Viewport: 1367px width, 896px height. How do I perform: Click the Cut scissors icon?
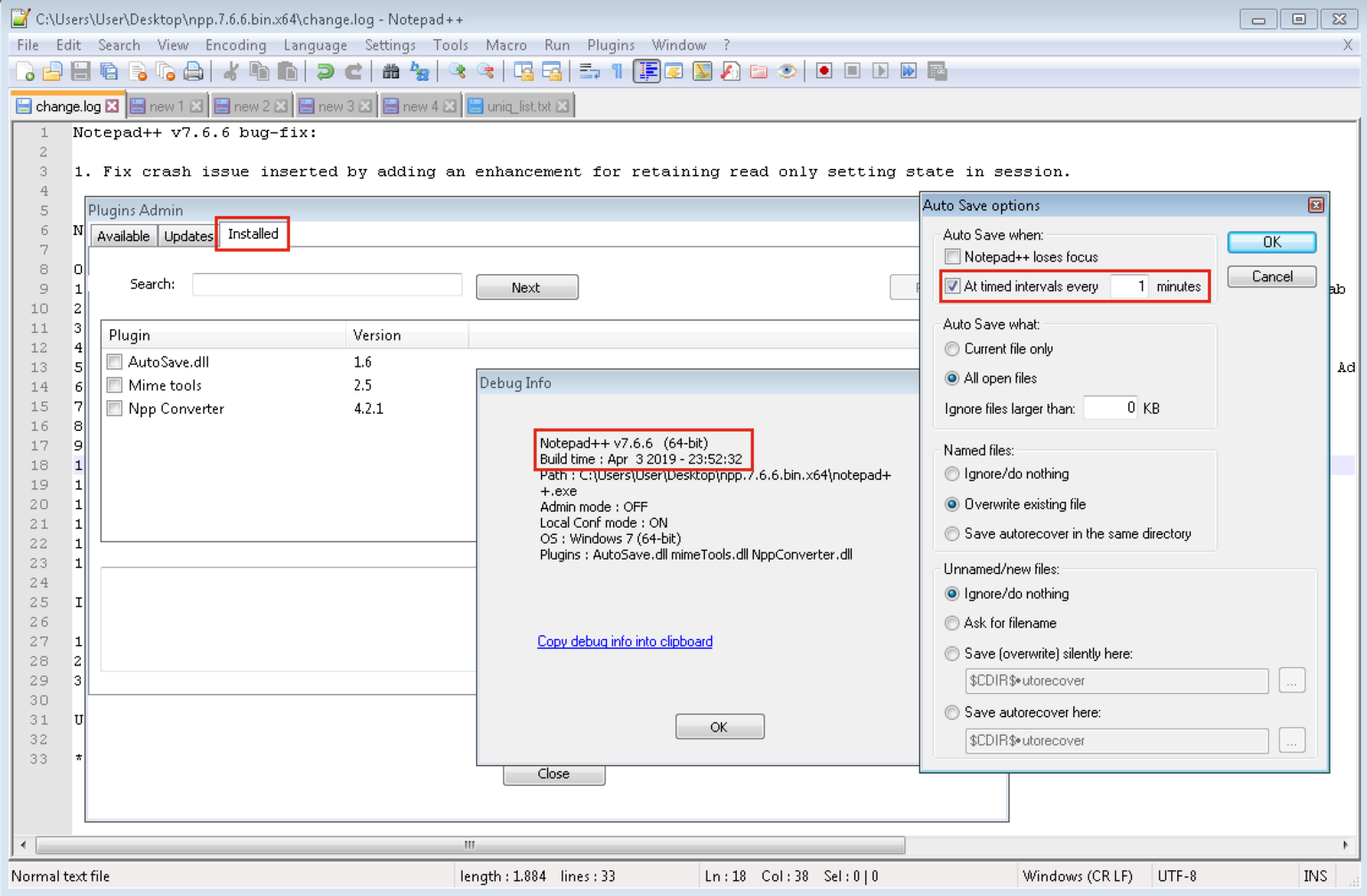(231, 71)
